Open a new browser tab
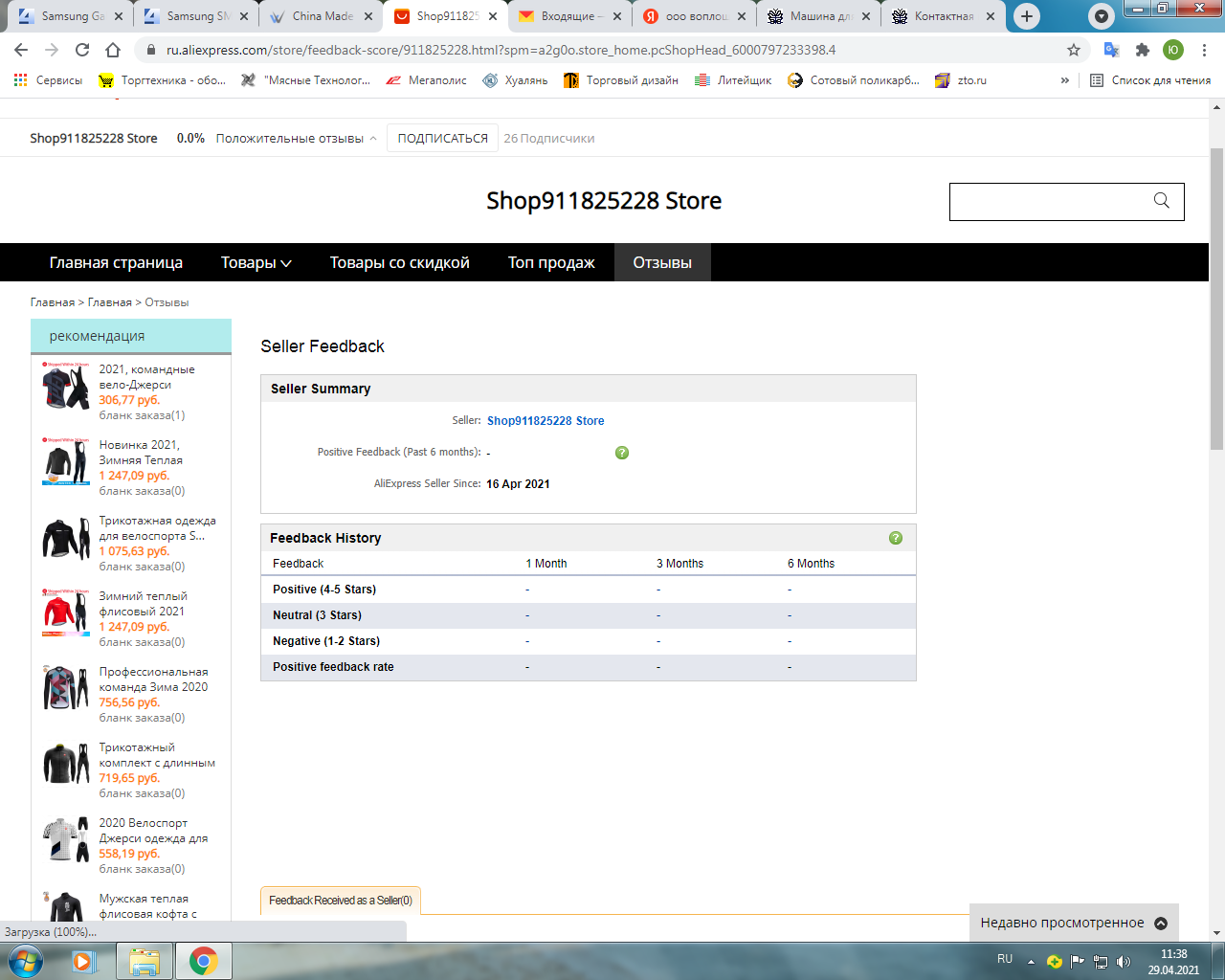This screenshot has width=1225, height=980. 1026,16
